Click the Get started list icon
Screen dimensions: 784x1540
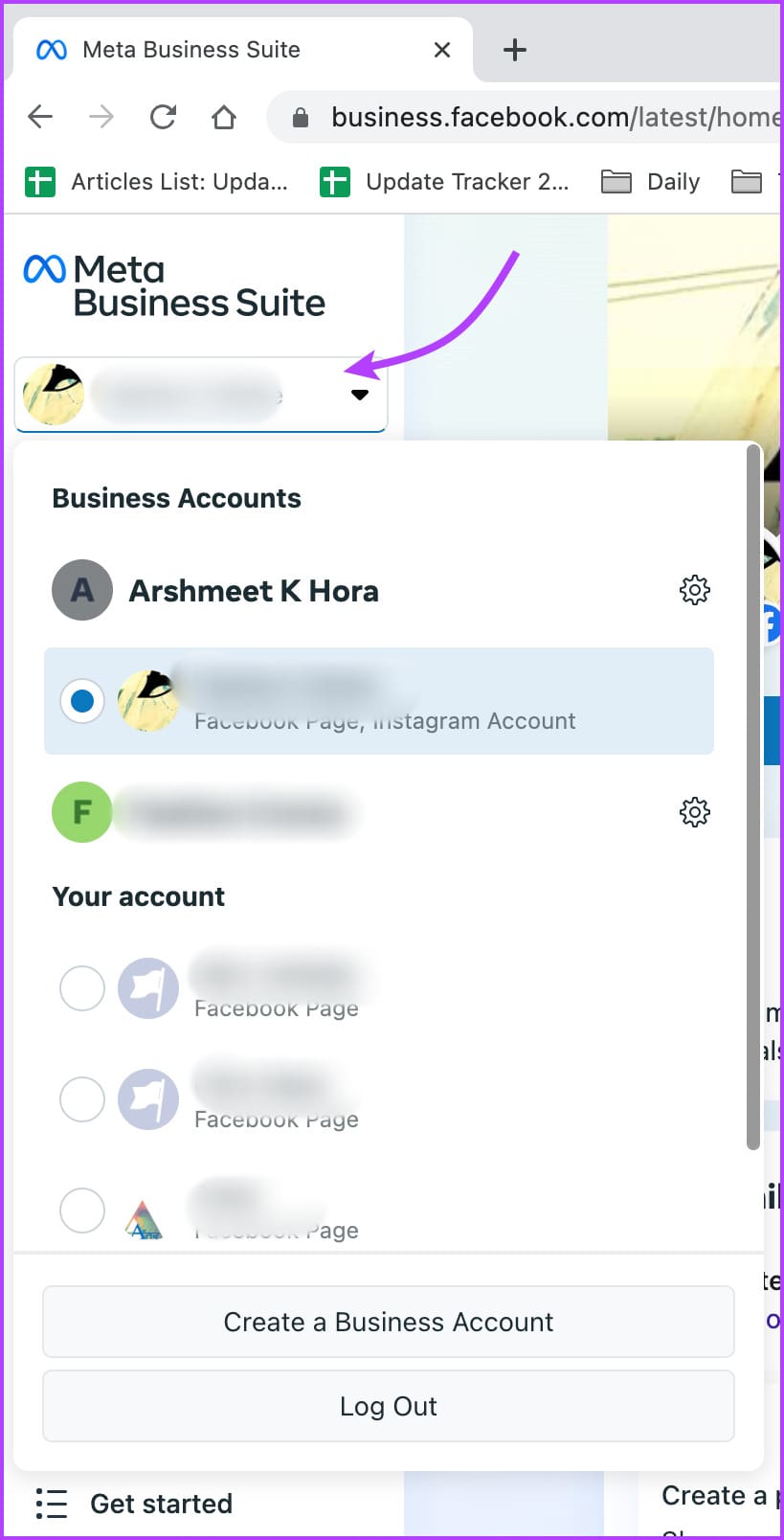[x=52, y=1504]
